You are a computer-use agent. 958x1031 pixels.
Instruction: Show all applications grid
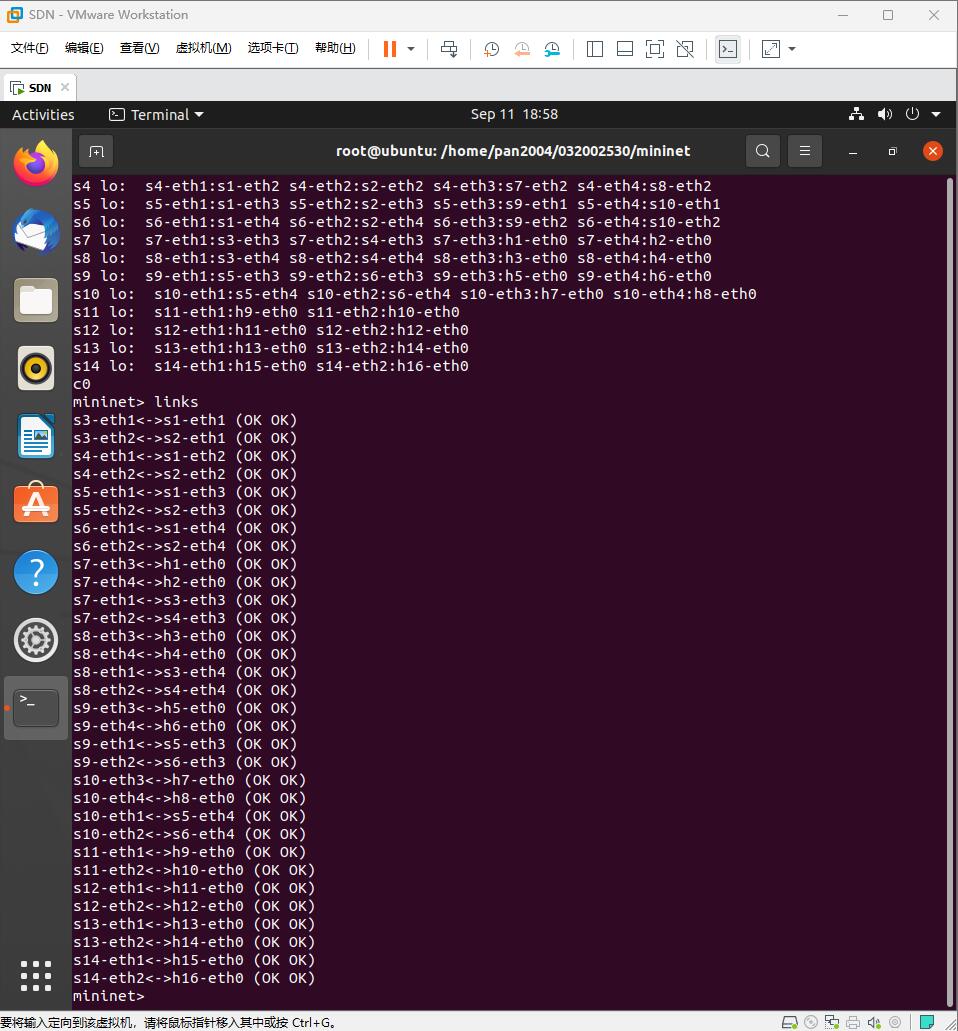[36, 976]
